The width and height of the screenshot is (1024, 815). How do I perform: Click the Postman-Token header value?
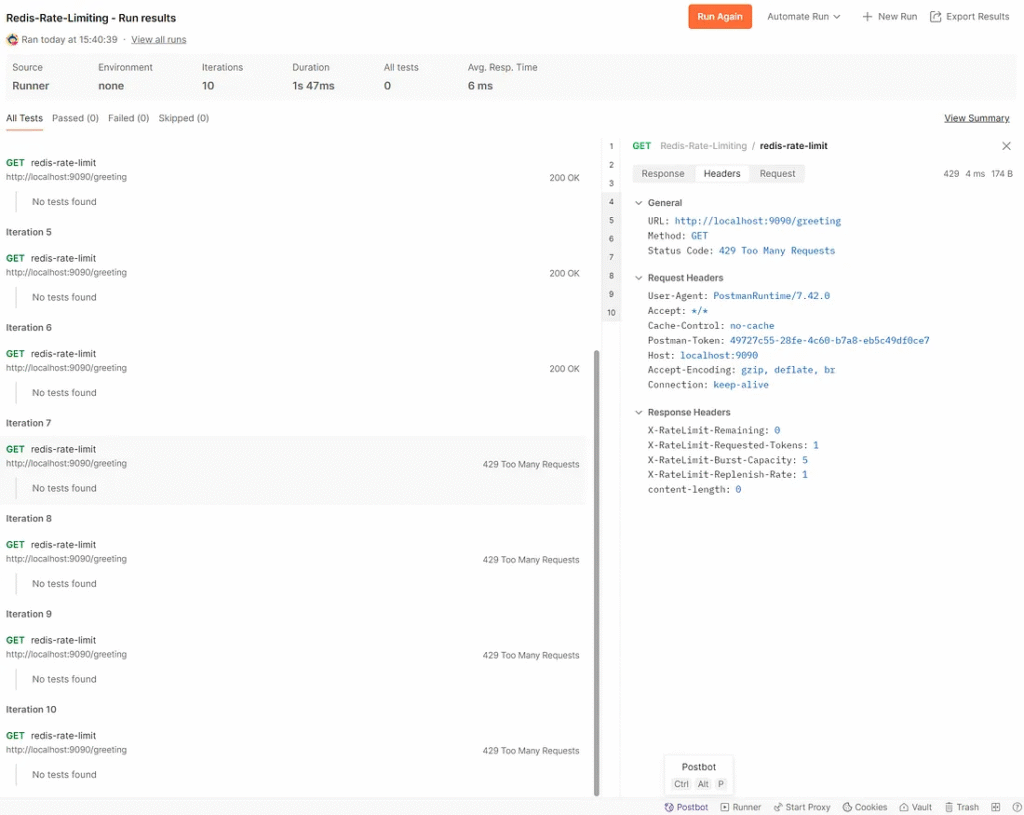829,341
